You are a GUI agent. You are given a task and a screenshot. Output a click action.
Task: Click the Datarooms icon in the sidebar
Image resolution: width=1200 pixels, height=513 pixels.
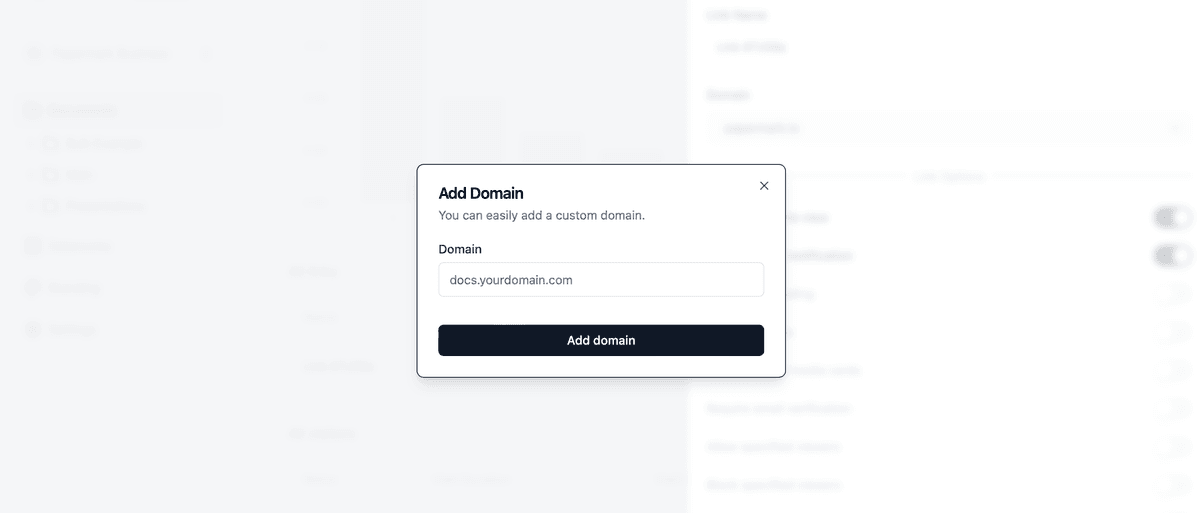click(x=33, y=246)
